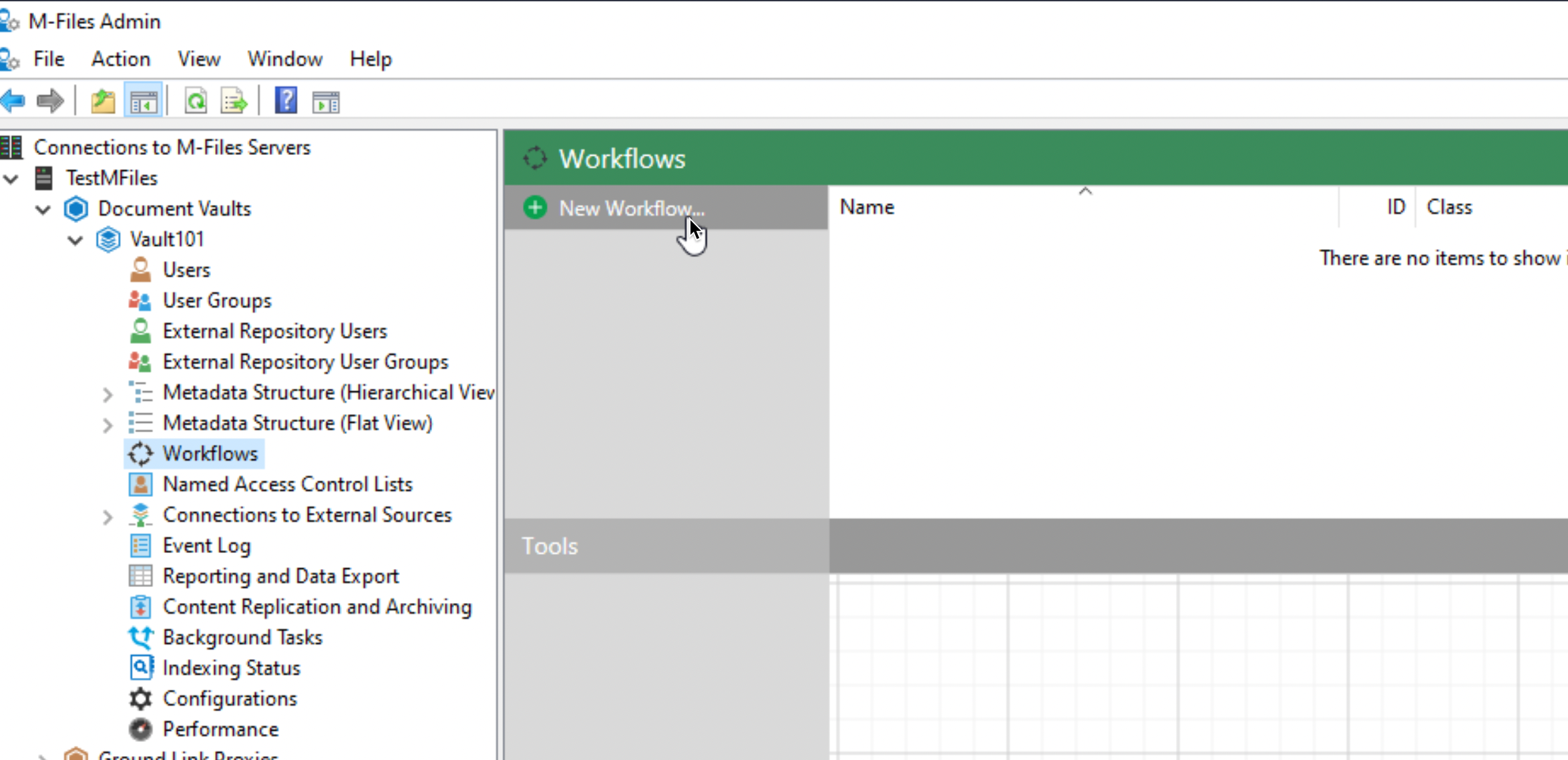Click the Tools panel header
The image size is (1568, 760).
[666, 546]
